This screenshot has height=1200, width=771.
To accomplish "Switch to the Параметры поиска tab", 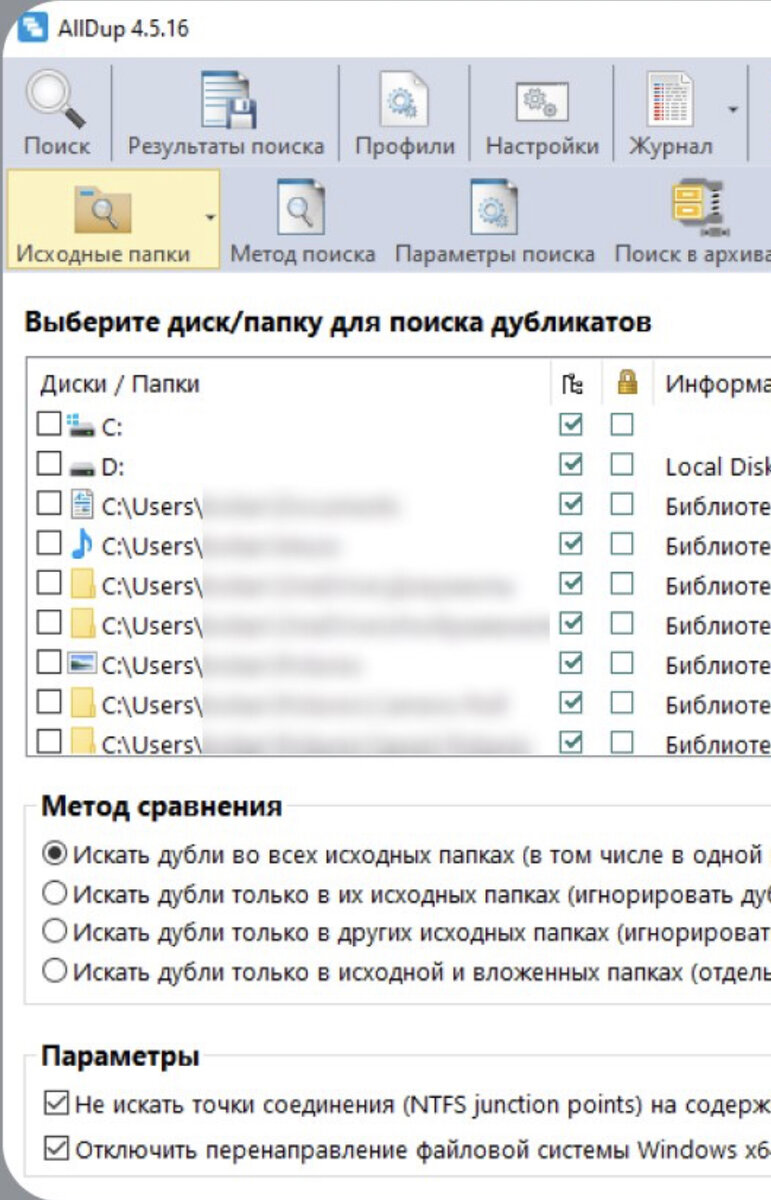I will coord(494,219).
